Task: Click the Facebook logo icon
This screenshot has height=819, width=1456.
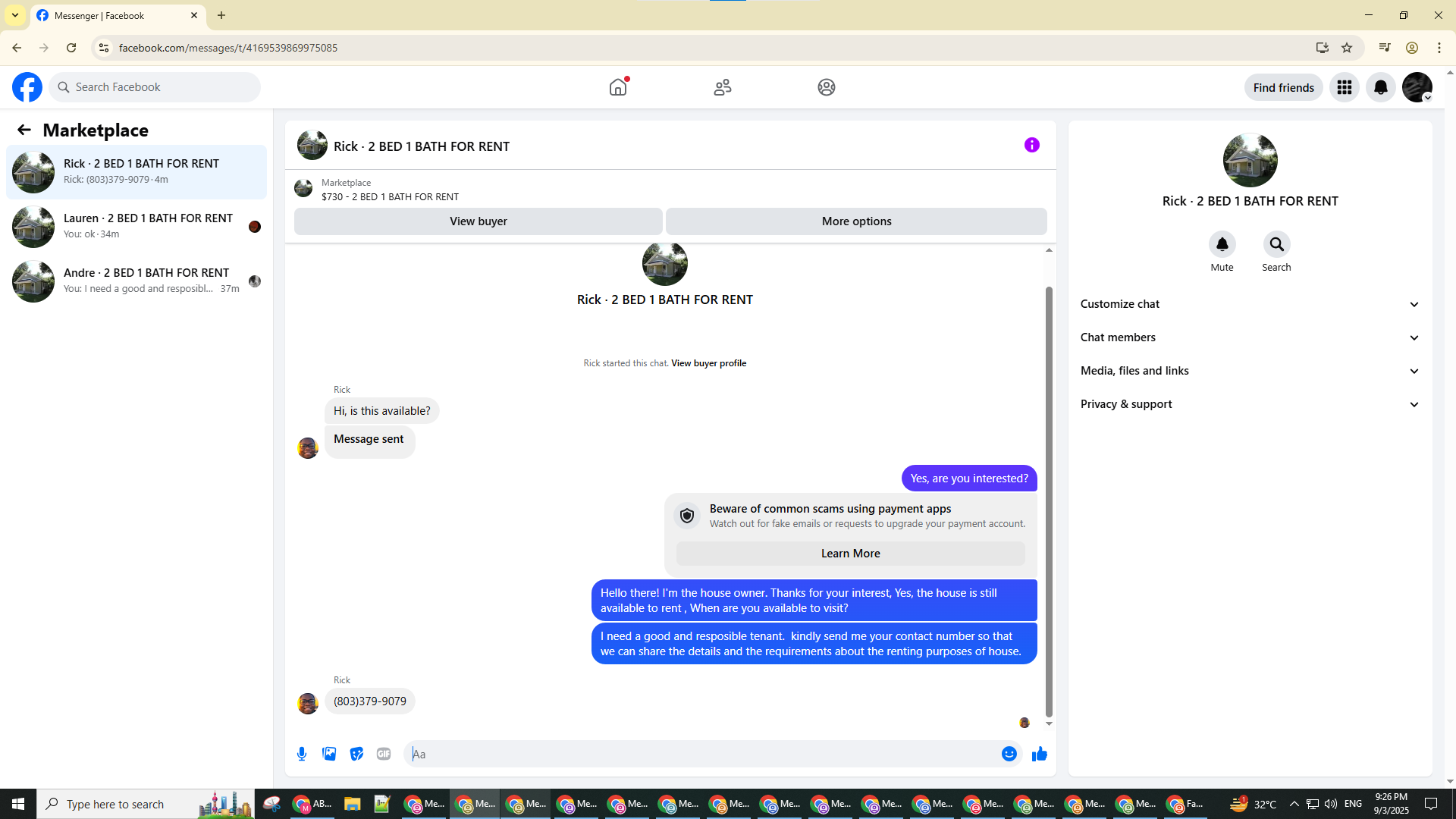Action: 27,87
